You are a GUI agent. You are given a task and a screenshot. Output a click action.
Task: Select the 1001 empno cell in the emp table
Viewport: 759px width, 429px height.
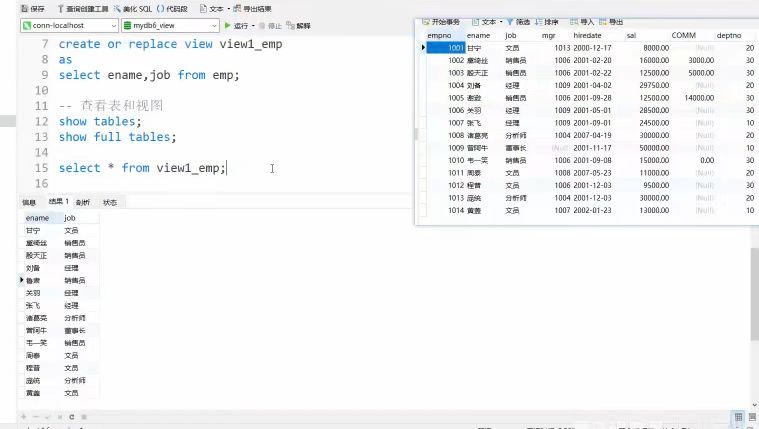[446, 47]
